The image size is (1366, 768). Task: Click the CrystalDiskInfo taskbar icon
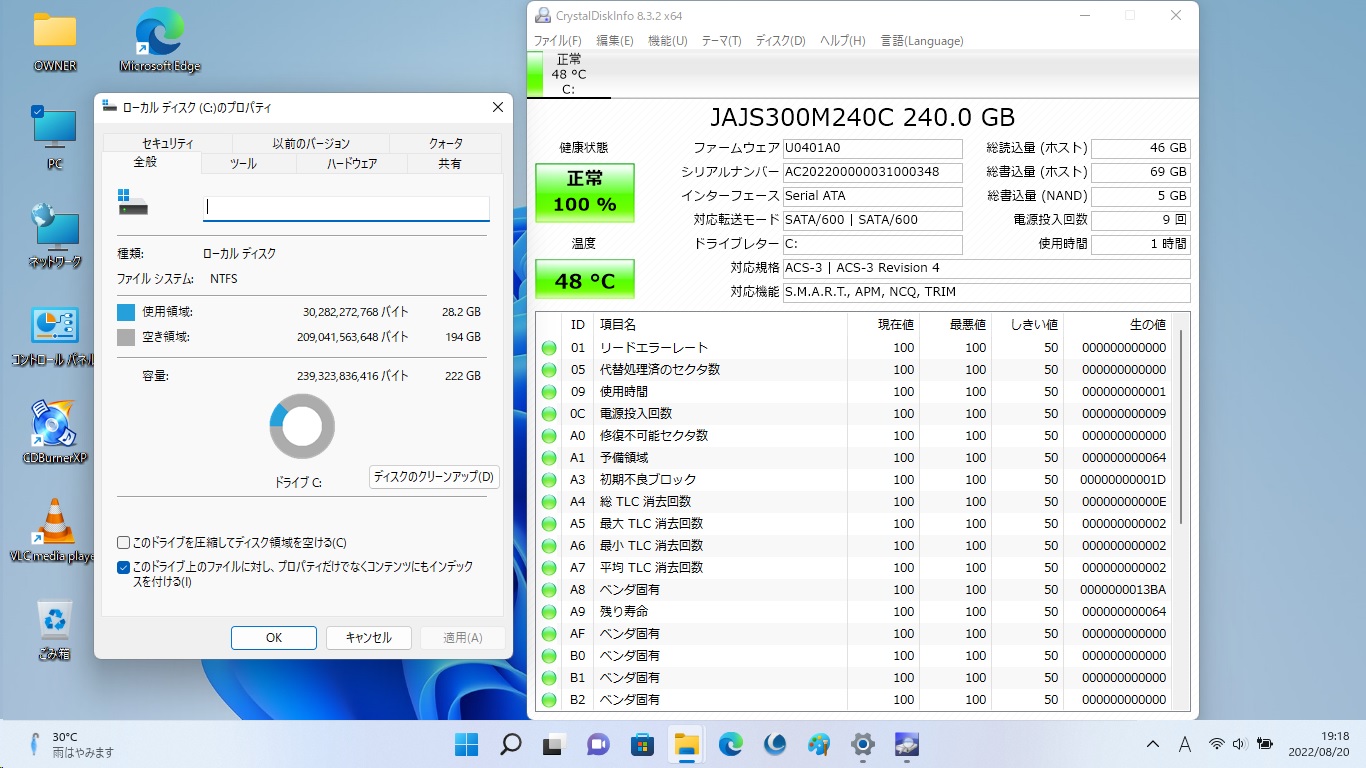pos(906,744)
